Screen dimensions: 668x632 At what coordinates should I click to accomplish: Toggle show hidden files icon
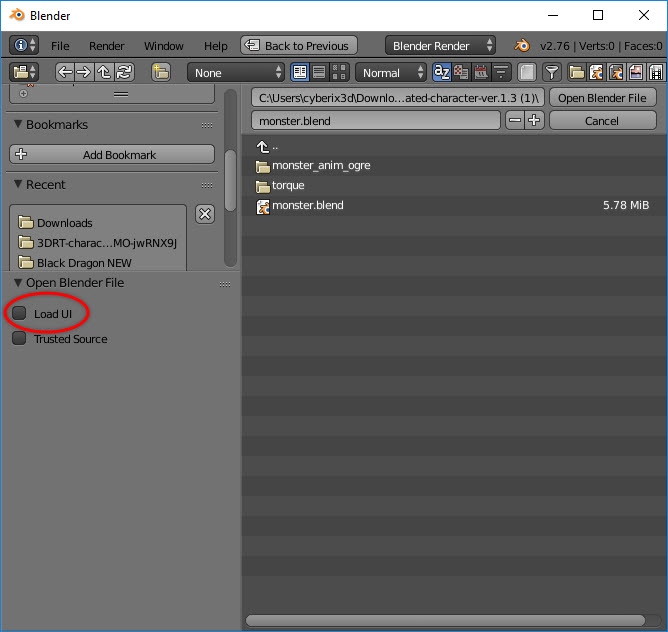coord(527,72)
